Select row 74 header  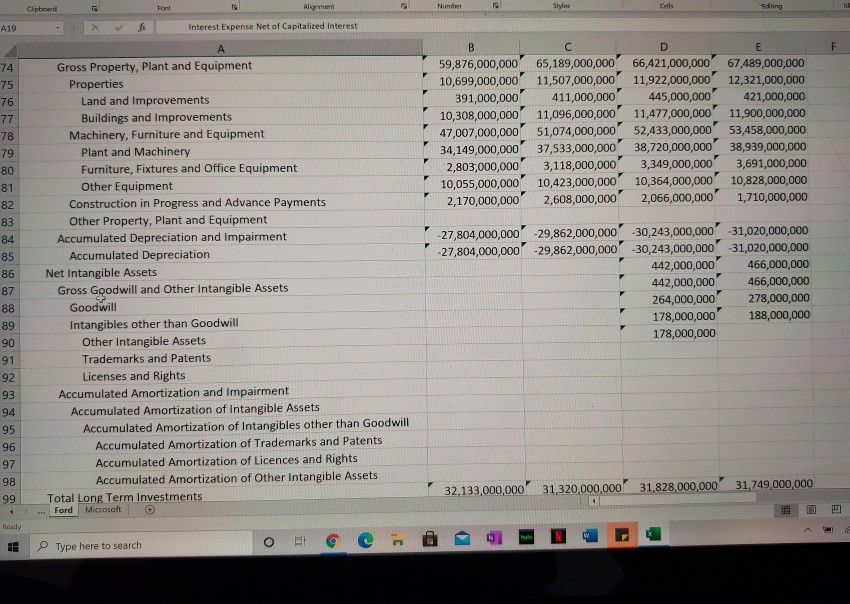pos(8,68)
